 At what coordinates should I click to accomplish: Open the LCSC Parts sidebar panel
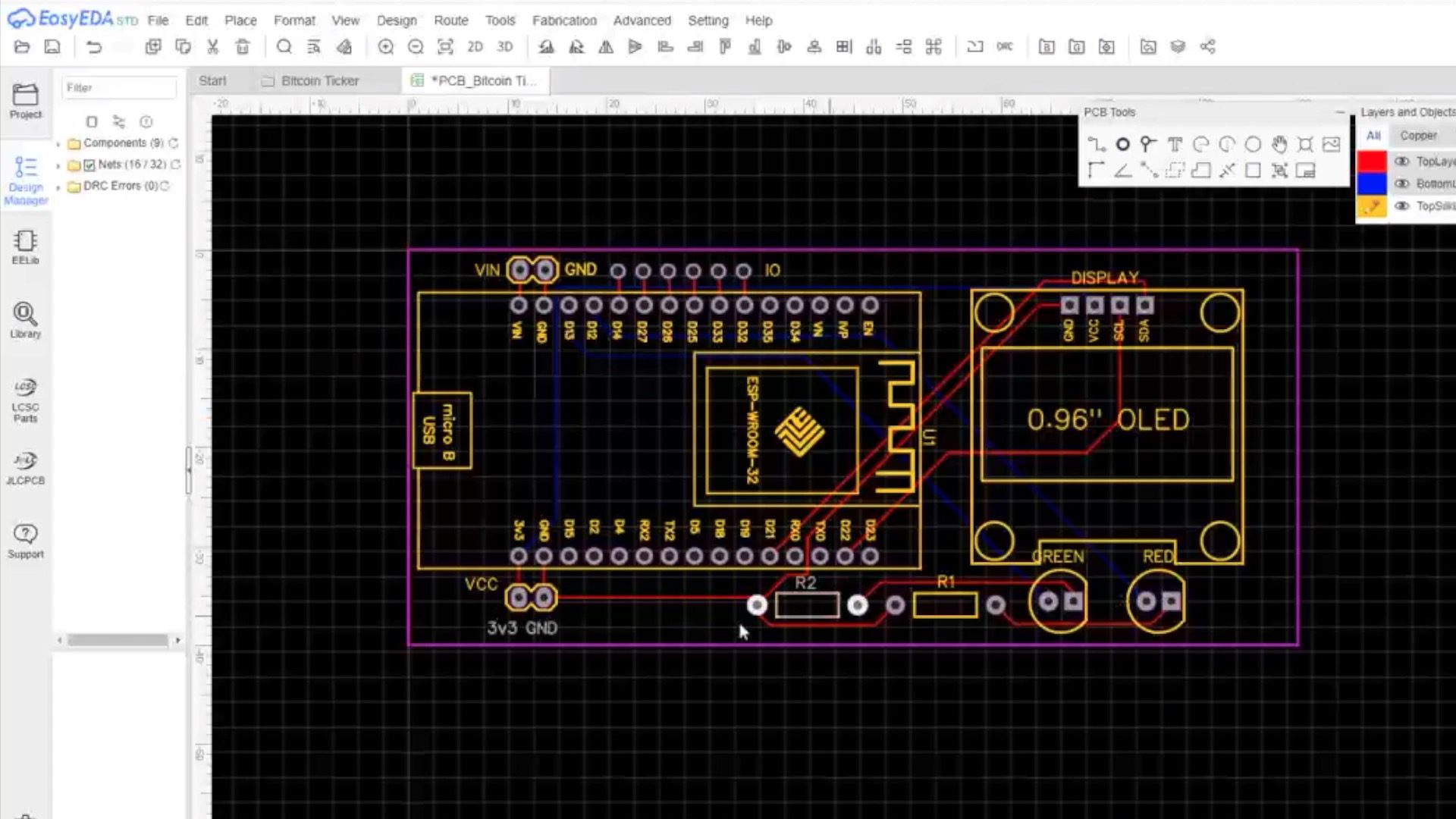[25, 400]
